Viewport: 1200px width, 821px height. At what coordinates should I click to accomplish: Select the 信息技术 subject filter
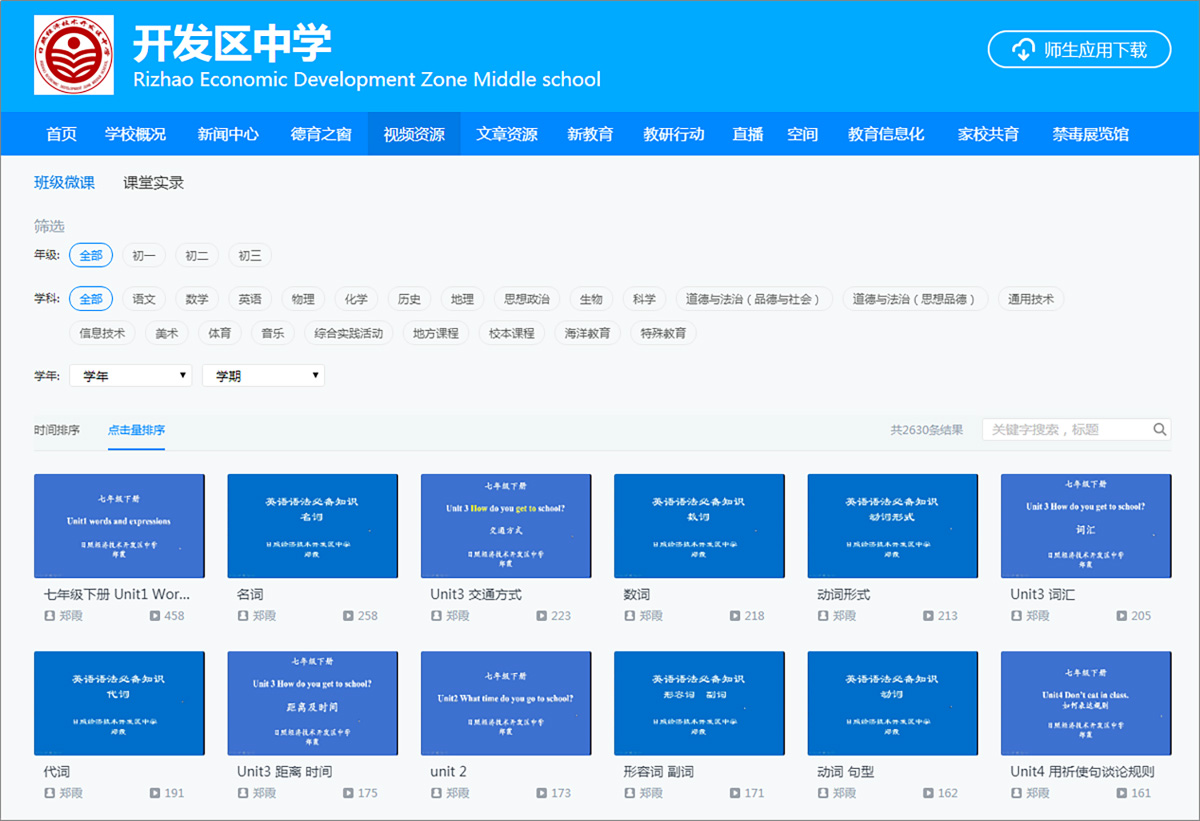[102, 333]
